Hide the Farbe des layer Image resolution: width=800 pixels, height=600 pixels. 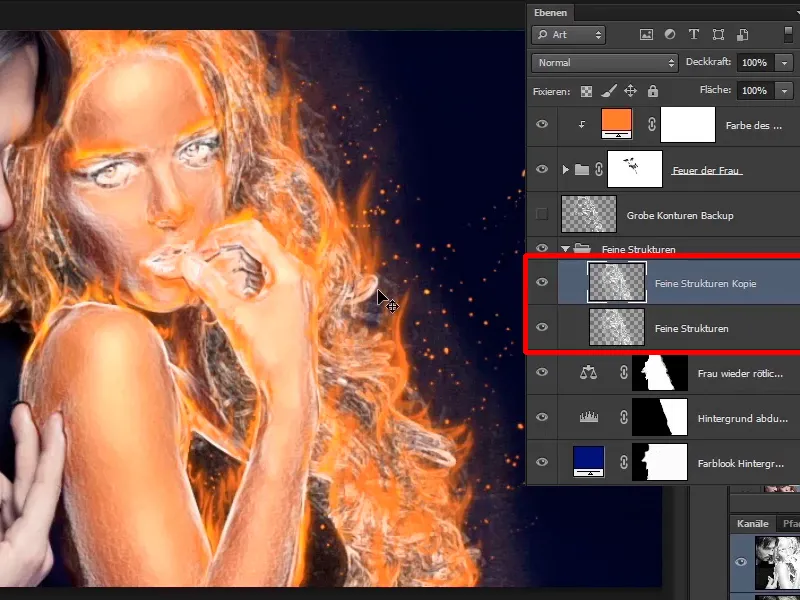click(542, 124)
